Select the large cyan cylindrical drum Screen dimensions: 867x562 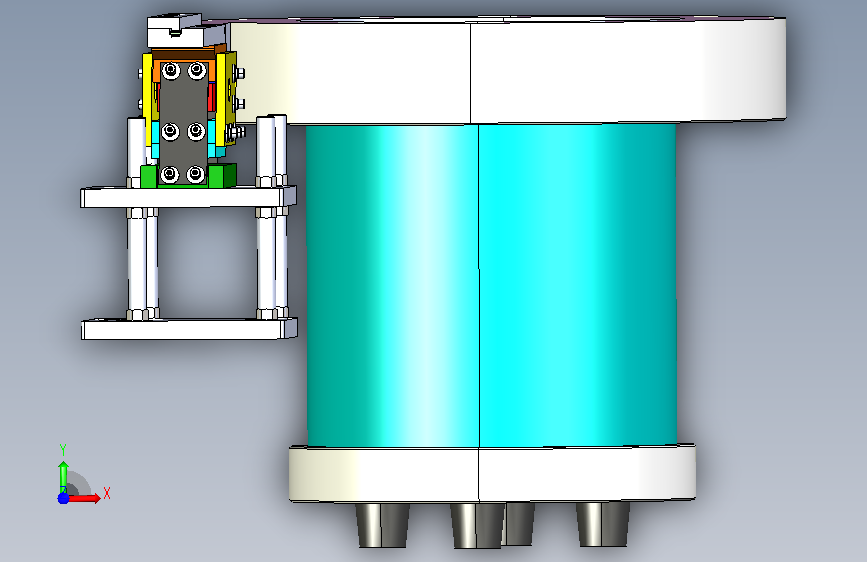tap(491, 285)
